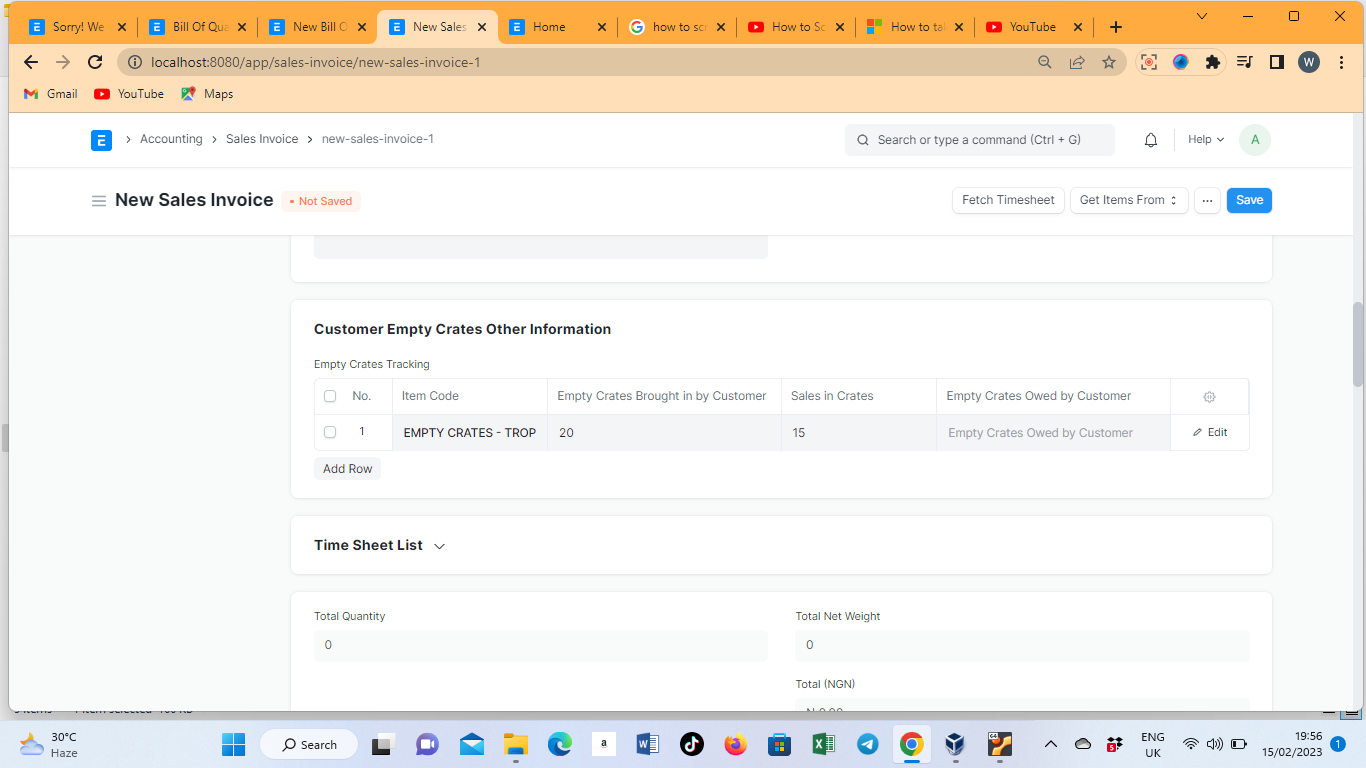Open the table column settings gear
Screen dimensions: 1366x768
pyautogui.click(x=1209, y=397)
